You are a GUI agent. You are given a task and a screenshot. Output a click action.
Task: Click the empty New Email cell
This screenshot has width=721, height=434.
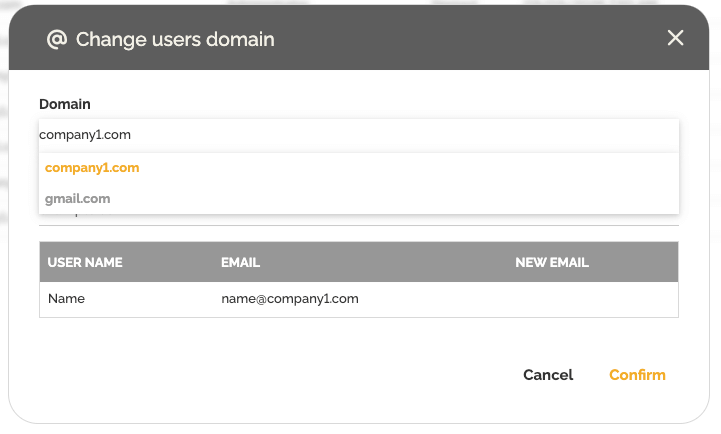590,299
